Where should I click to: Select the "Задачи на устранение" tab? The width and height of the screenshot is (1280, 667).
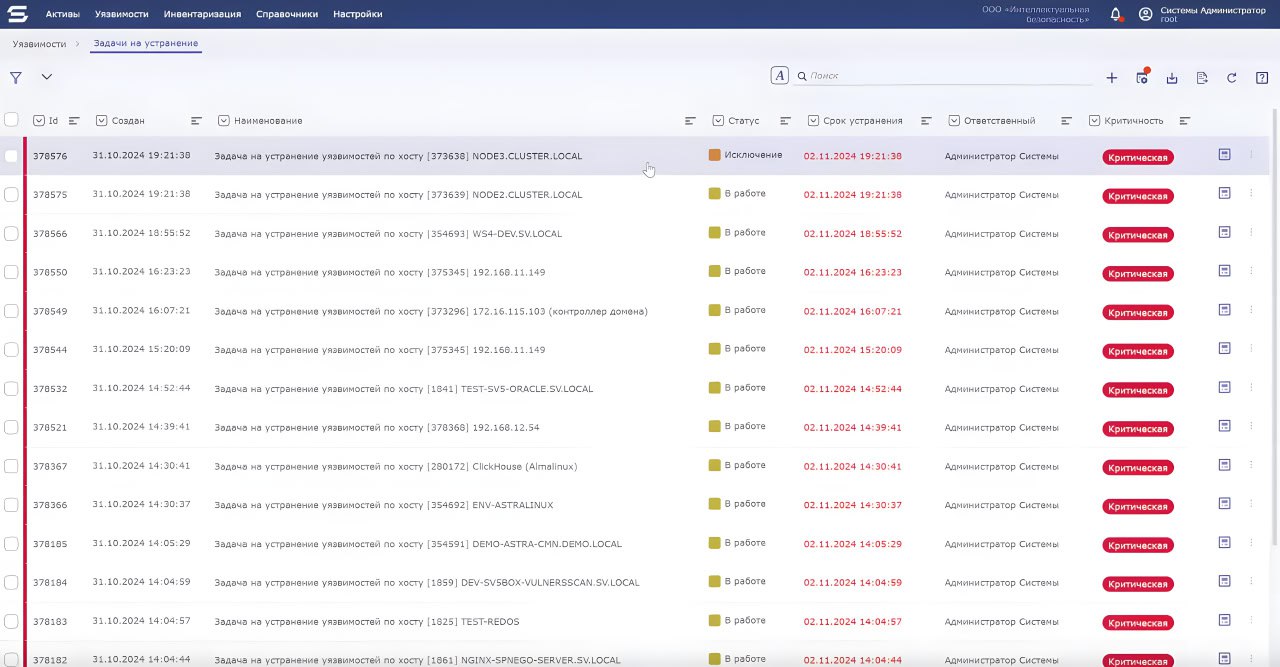tap(146, 44)
